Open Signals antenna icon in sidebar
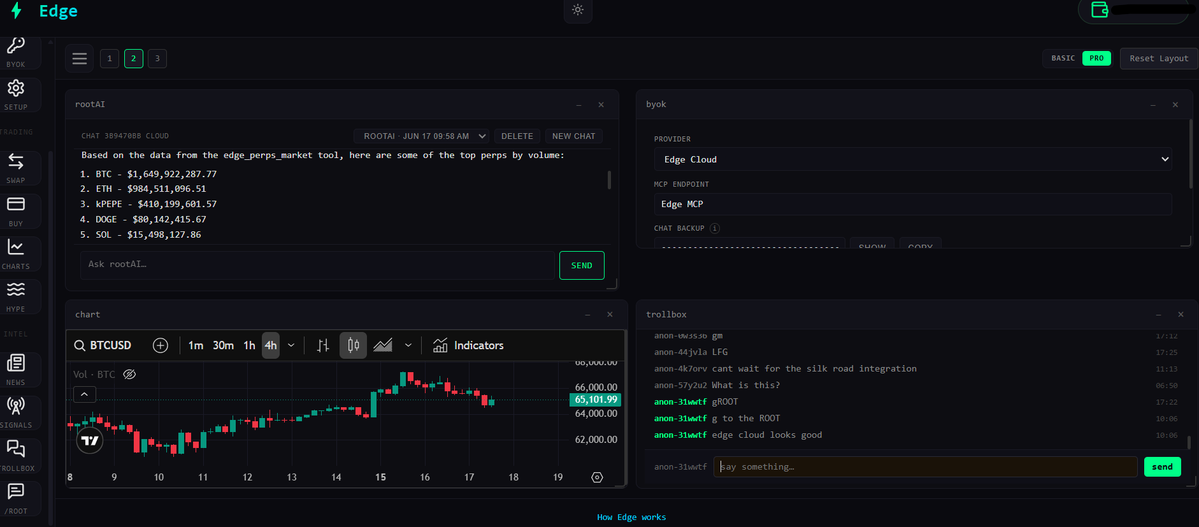Image resolution: width=1199 pixels, height=527 pixels. [16, 413]
